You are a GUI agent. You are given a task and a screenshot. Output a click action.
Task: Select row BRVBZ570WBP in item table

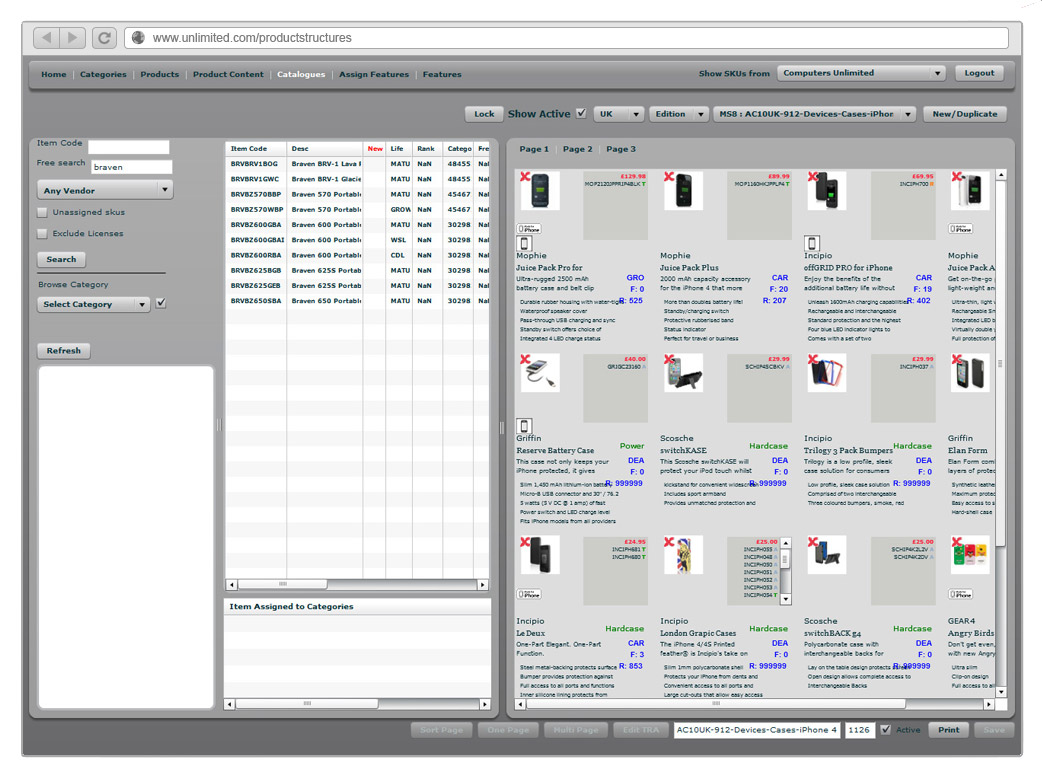click(358, 209)
